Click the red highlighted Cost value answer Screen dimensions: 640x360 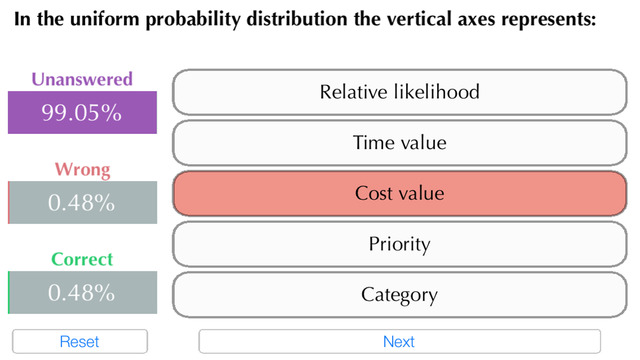[400, 193]
